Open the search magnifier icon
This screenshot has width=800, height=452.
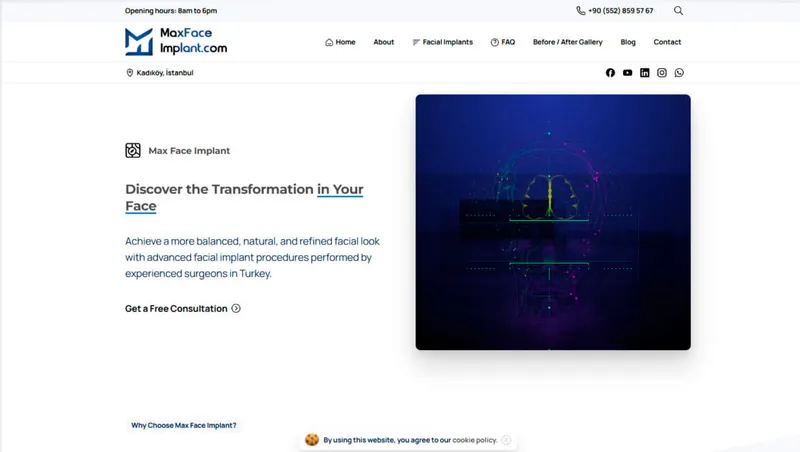click(678, 11)
